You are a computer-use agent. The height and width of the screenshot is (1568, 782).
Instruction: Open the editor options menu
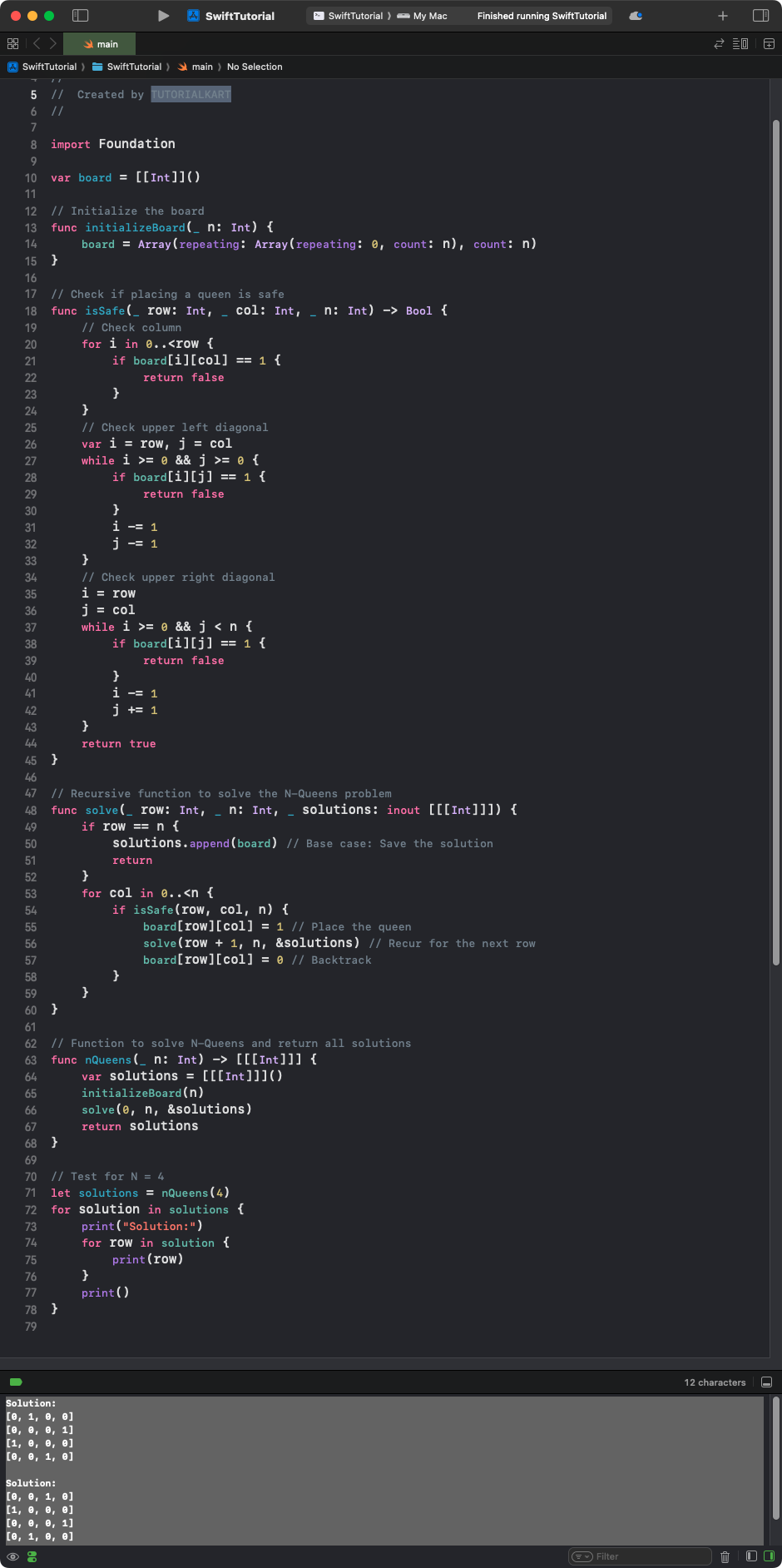(740, 44)
